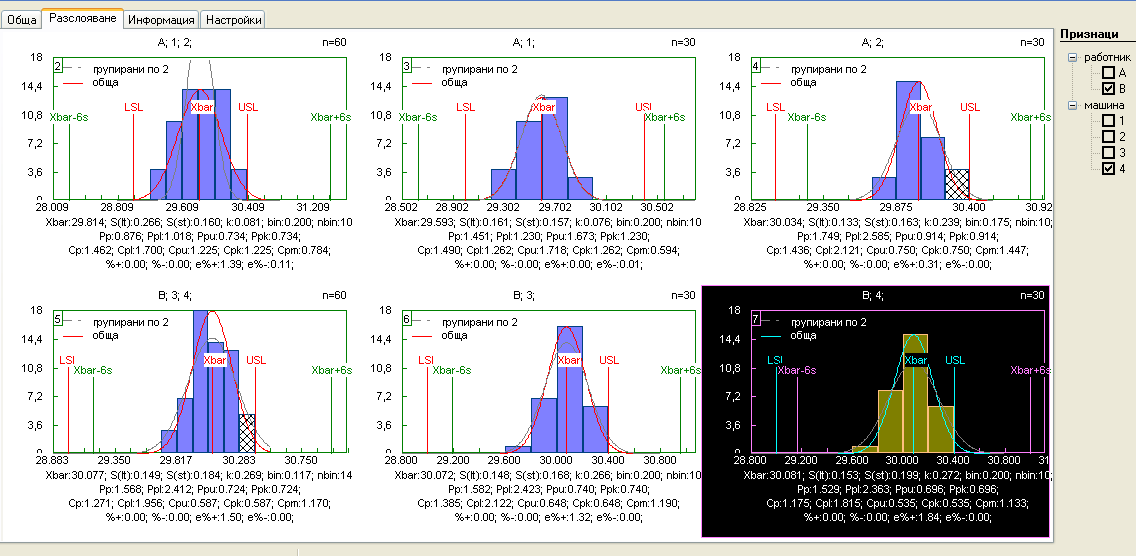
Task: Open the Обща tab
Action: [x=22, y=20]
